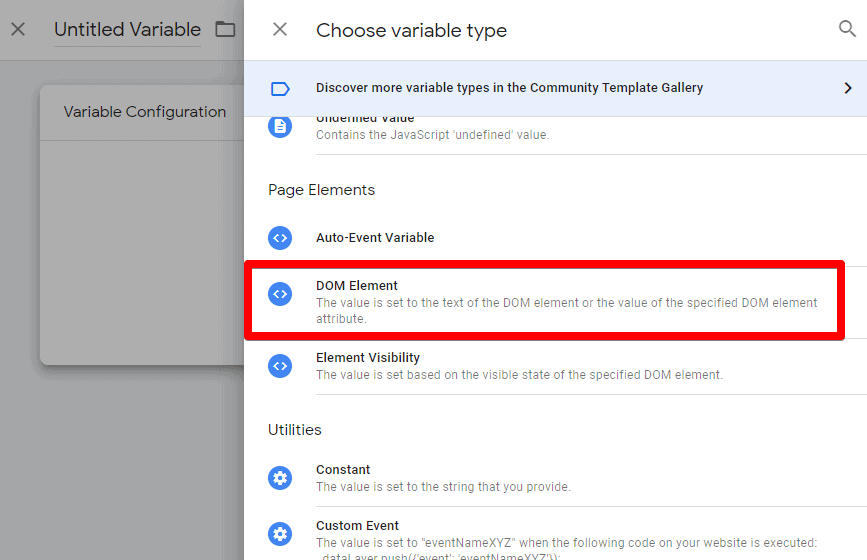The height and width of the screenshot is (560, 867).
Task: Click the Utilities section heading
Action: 295,430
